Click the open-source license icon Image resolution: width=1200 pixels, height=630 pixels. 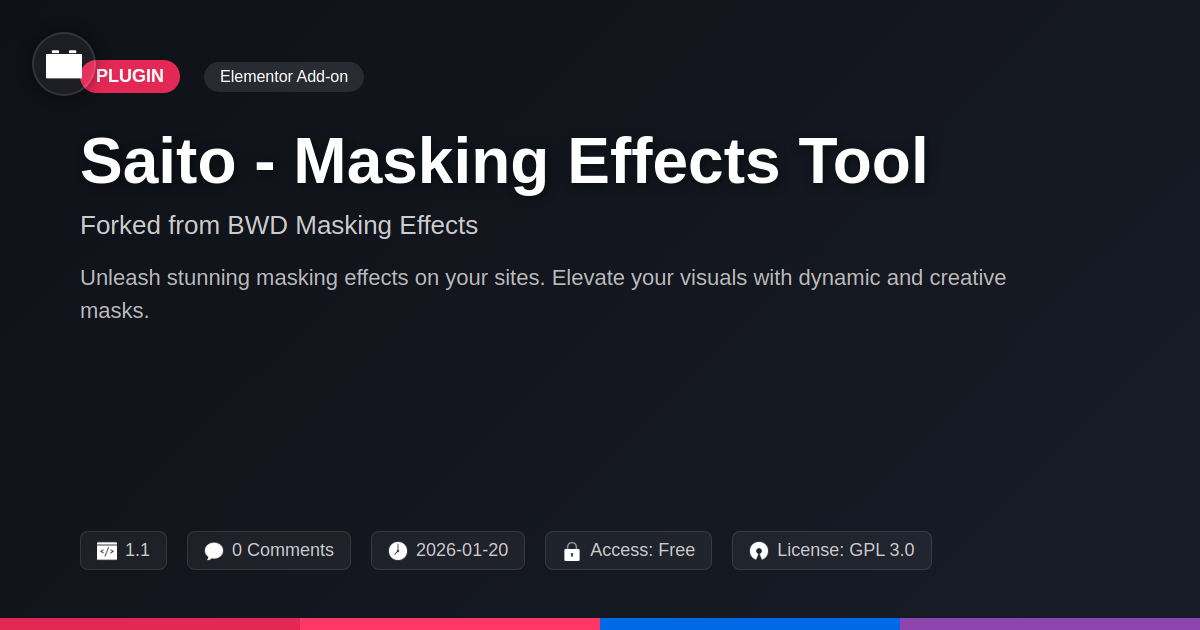(759, 551)
